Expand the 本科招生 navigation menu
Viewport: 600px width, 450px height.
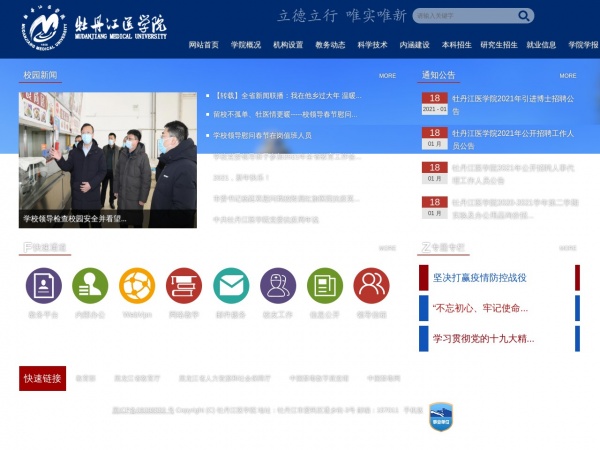tap(456, 45)
